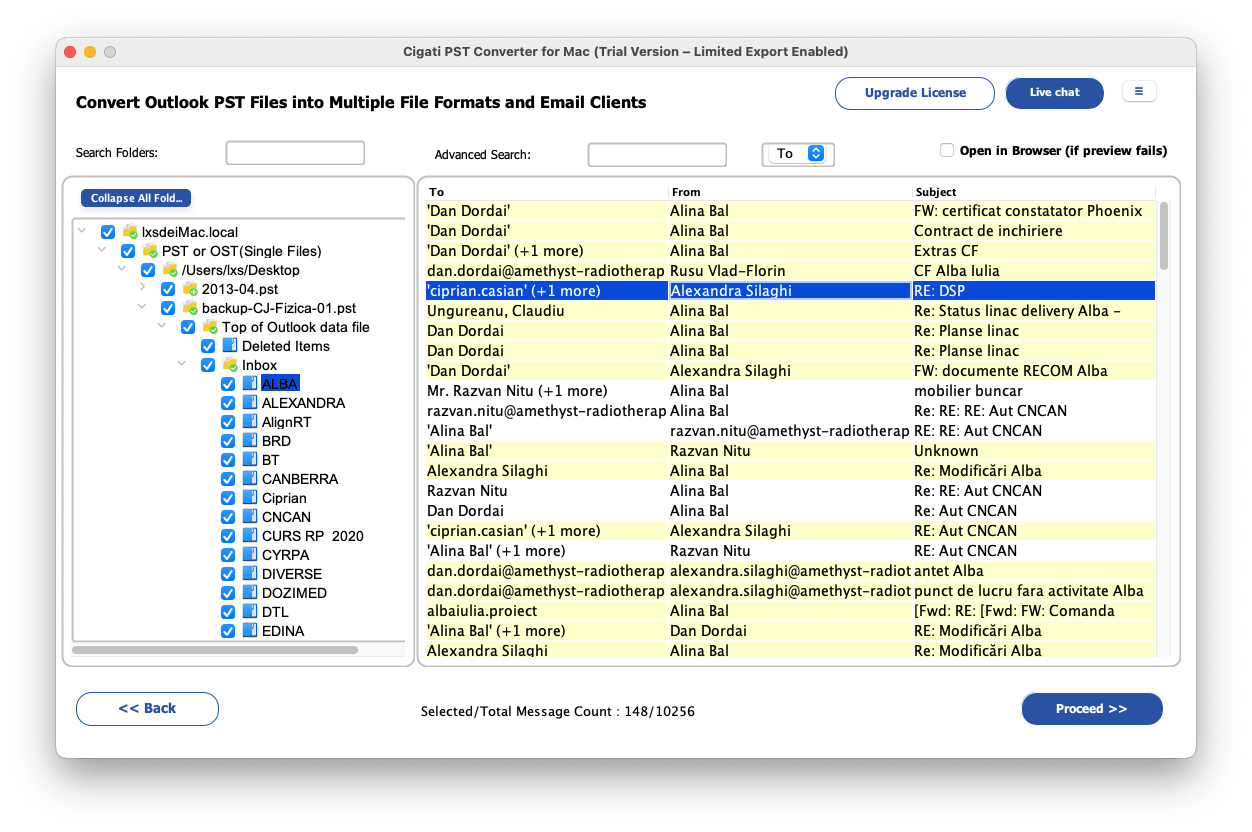1252x832 pixels.
Task: Click the Top of Outlook data file icon
Action: pyautogui.click(x=210, y=327)
